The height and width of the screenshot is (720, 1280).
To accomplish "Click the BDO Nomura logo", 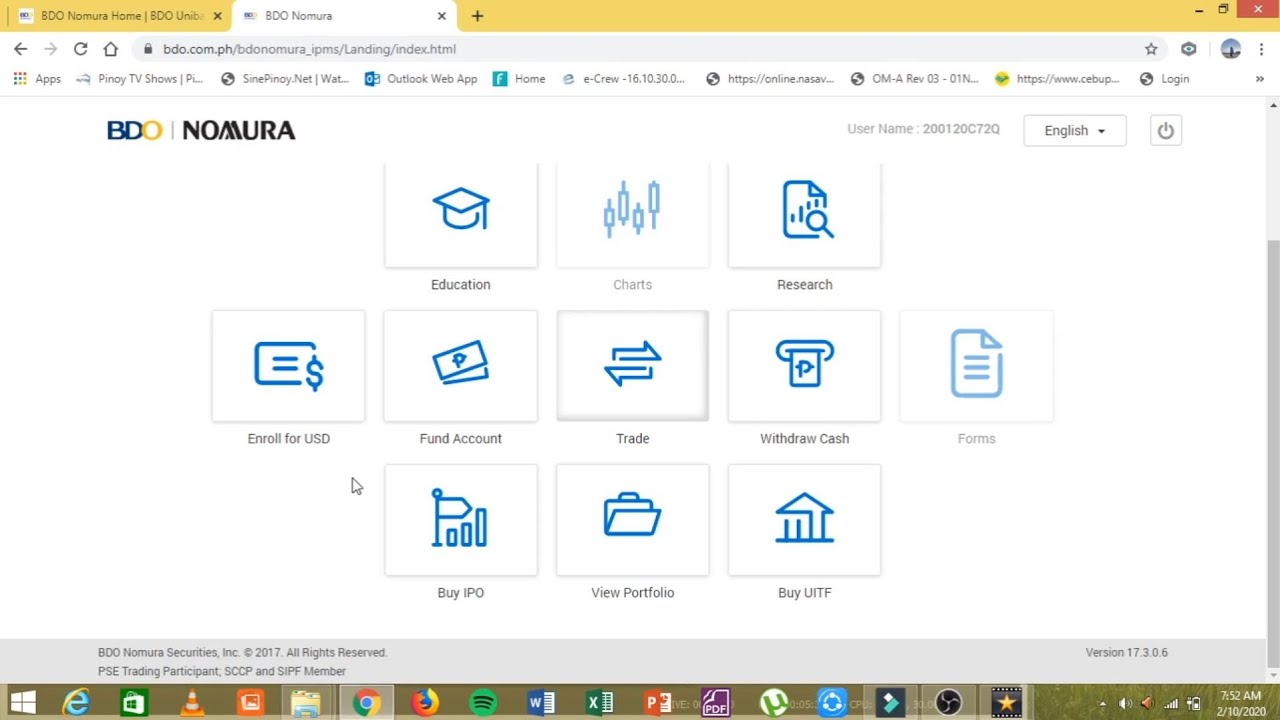I will (201, 131).
